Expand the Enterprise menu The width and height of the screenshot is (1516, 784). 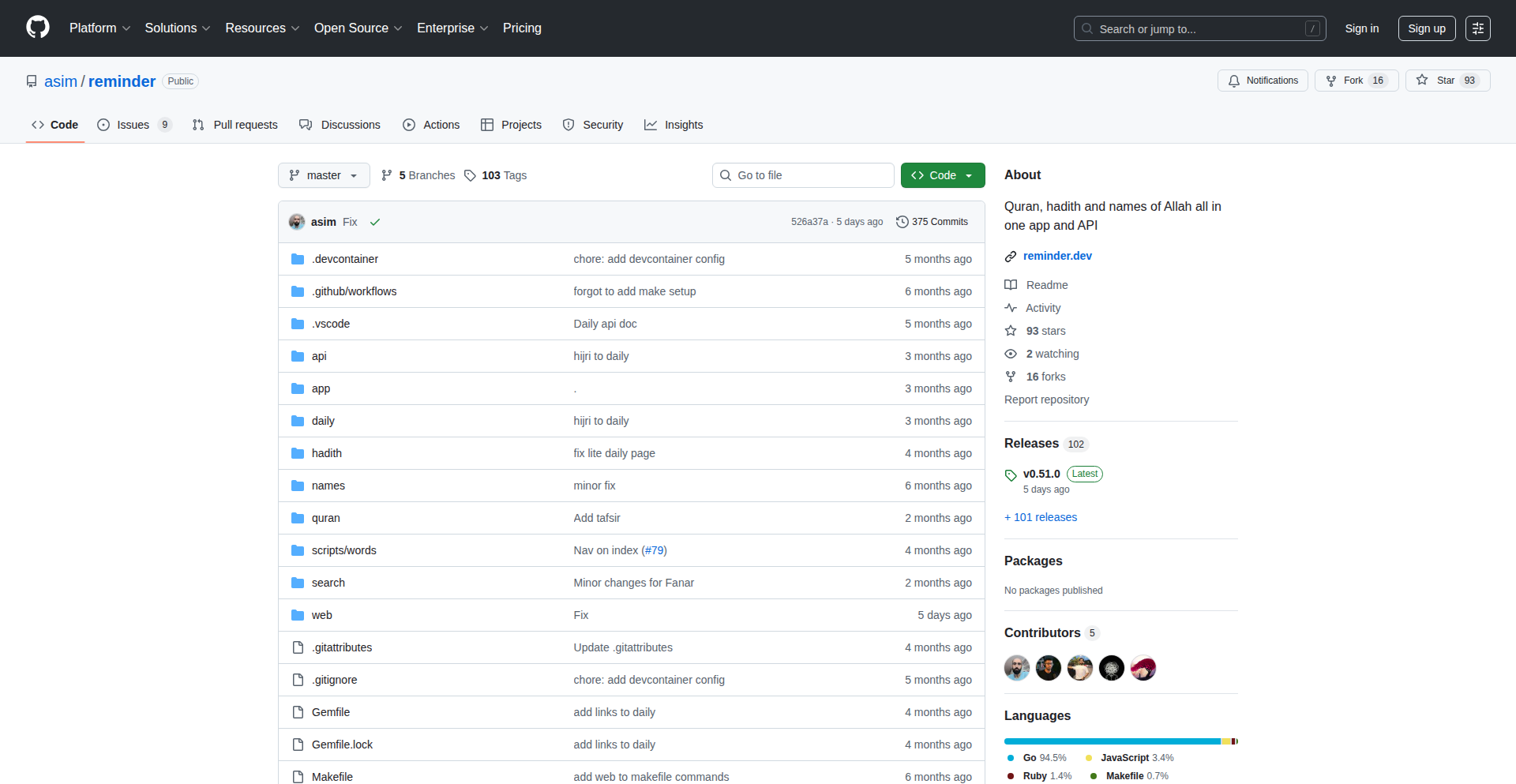pos(452,28)
